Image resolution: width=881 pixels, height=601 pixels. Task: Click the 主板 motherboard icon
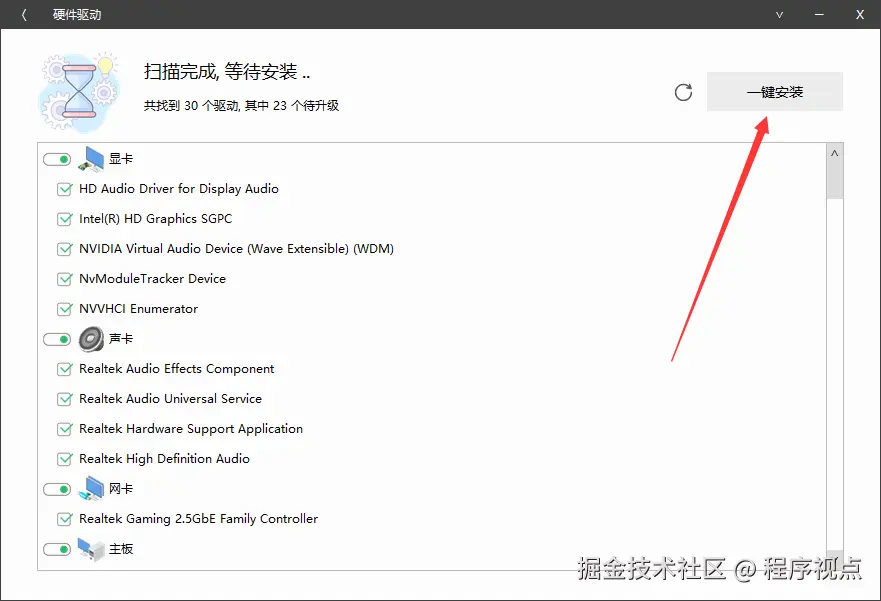click(x=91, y=549)
